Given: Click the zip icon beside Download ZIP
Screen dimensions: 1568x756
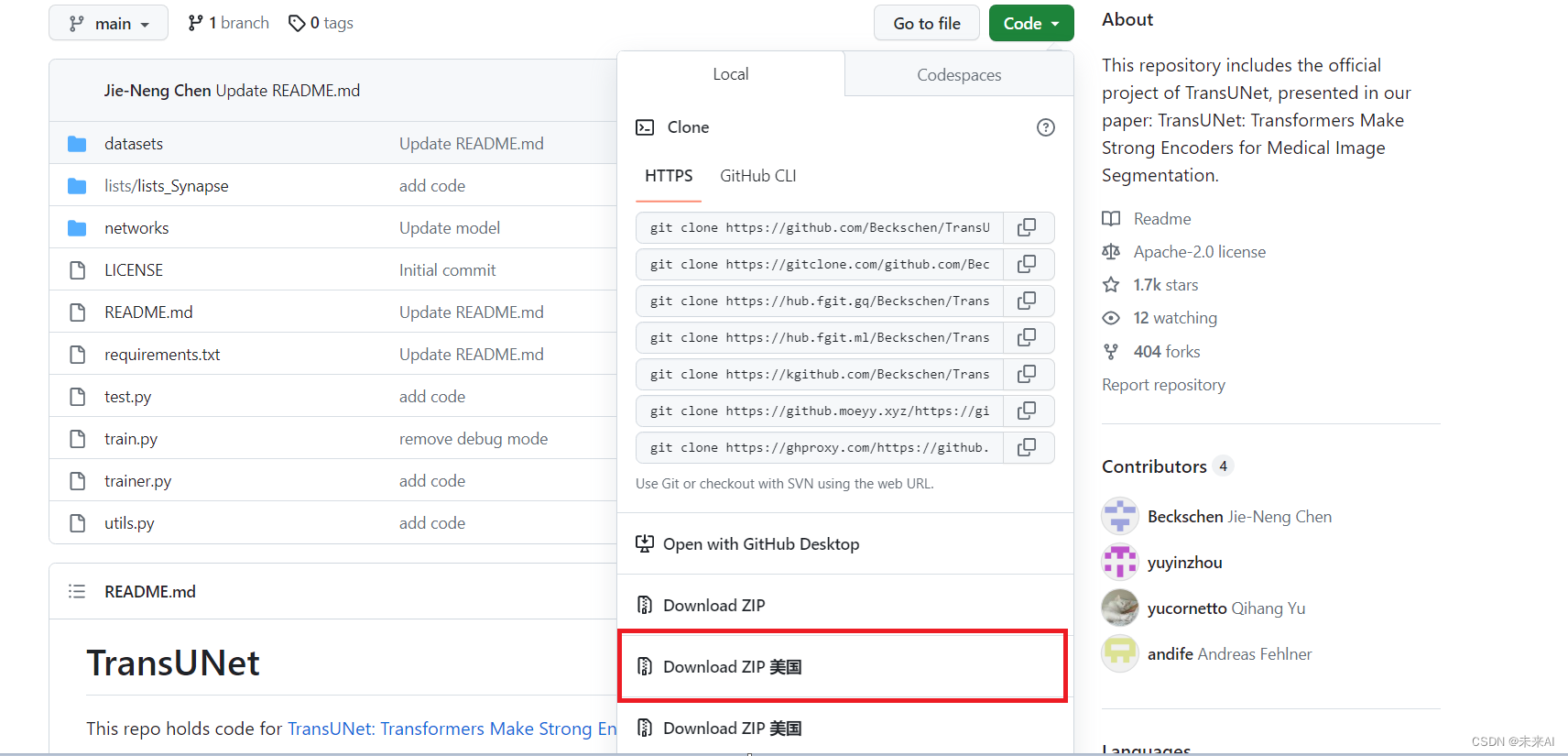Looking at the screenshot, I should point(645,605).
